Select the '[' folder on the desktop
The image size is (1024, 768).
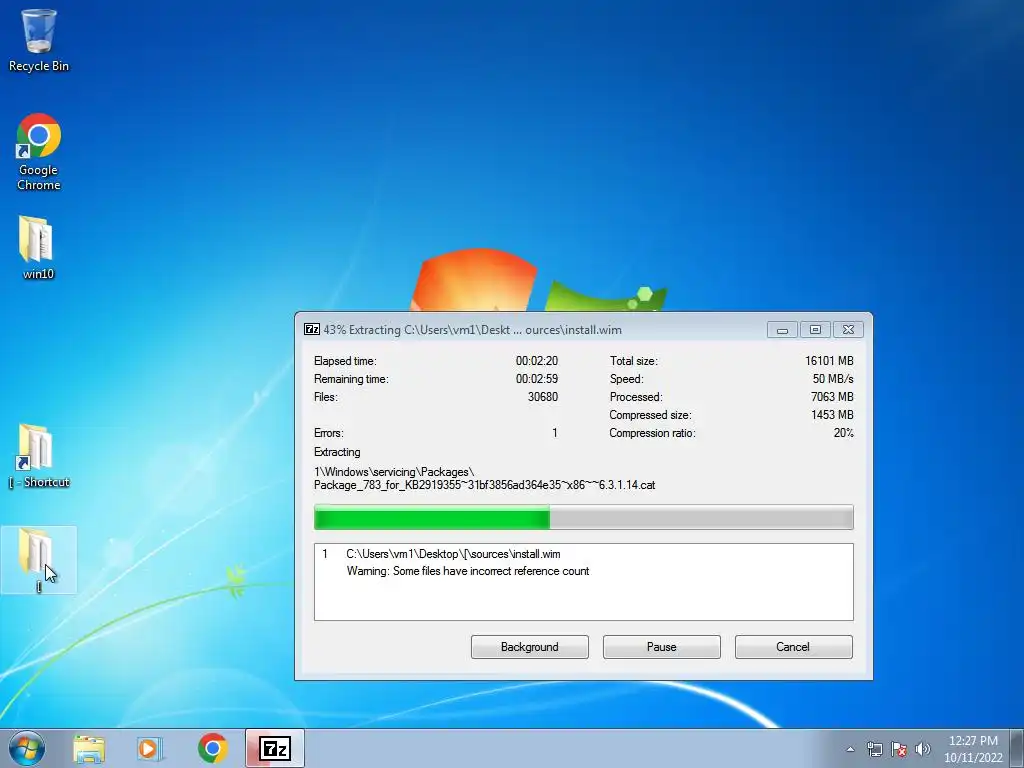point(39,560)
